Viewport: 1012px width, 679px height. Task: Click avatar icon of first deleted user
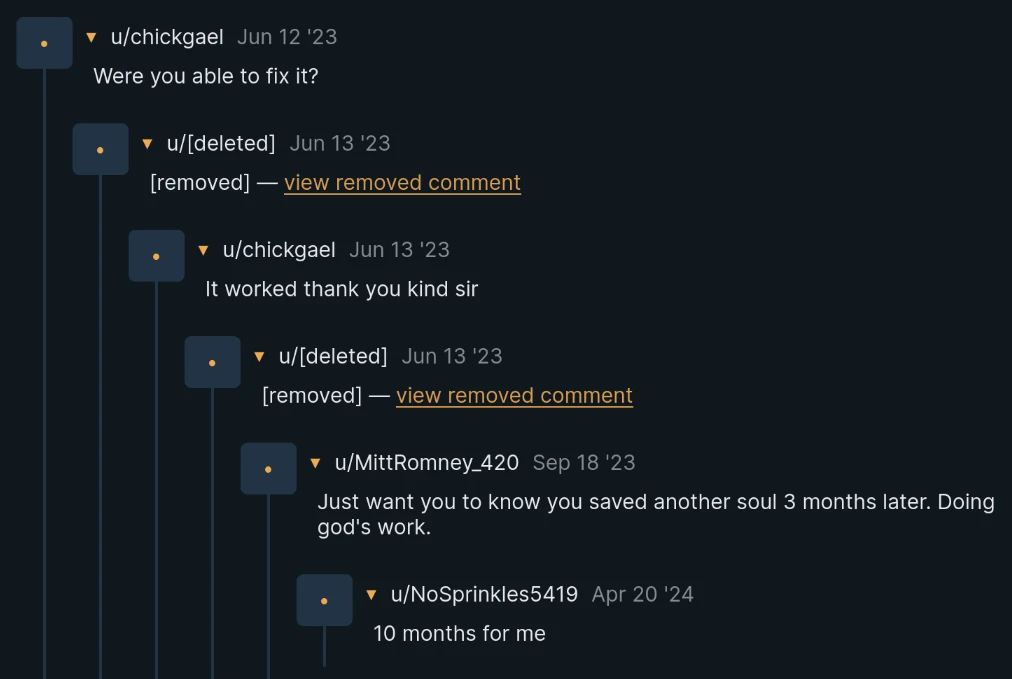100,149
